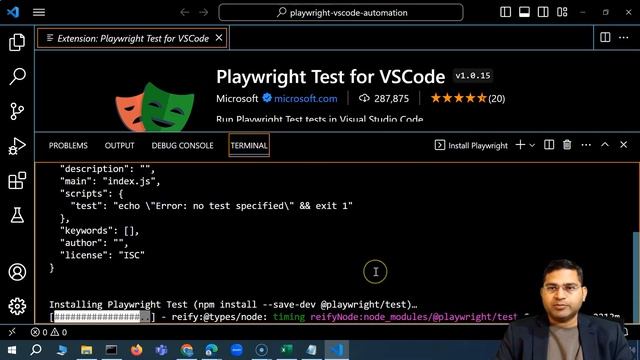Open Google Chrome from the taskbar
The image size is (640, 360).
pos(187,350)
